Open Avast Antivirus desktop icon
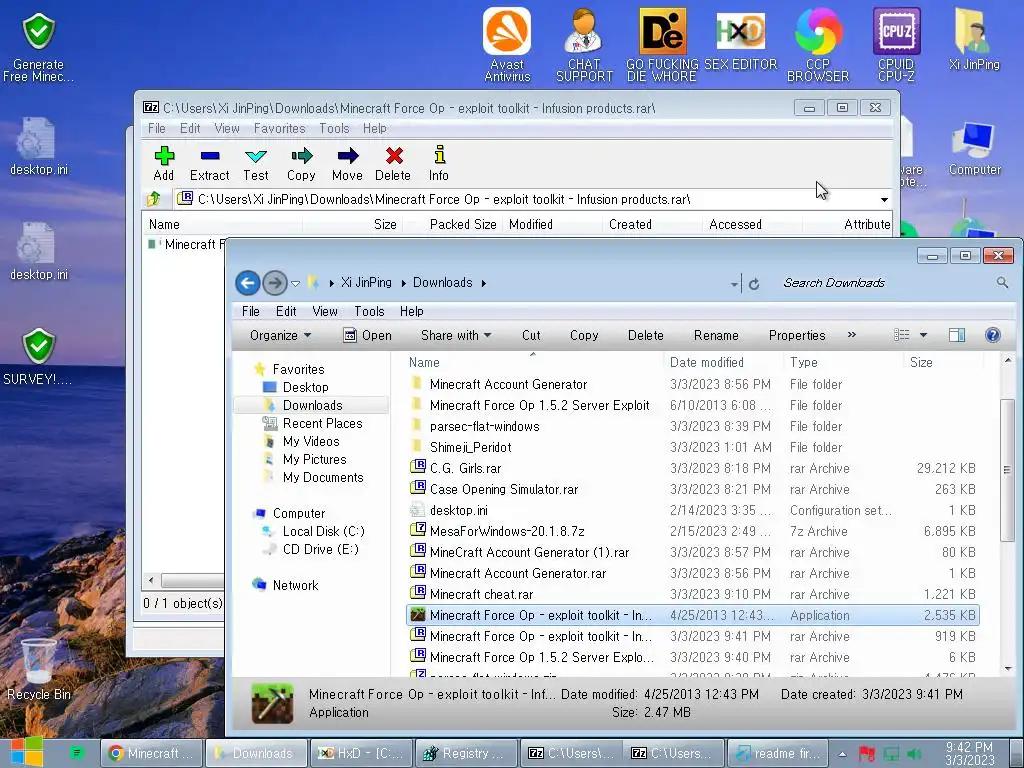 507,44
